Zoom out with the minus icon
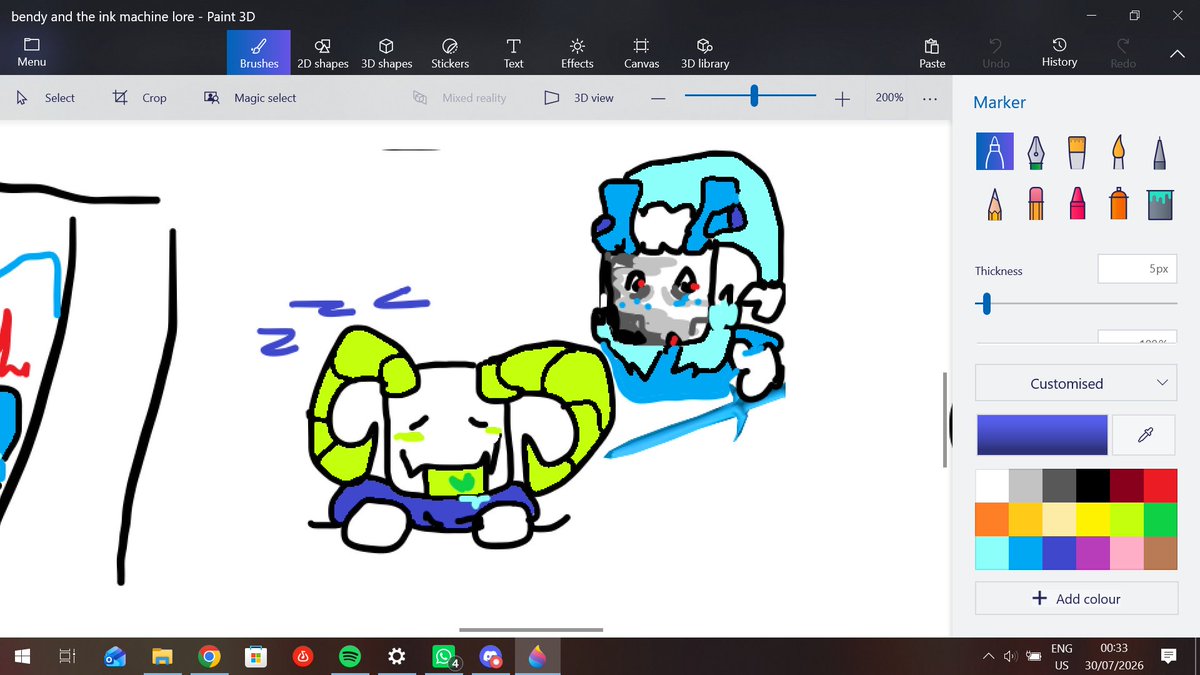Image resolution: width=1200 pixels, height=675 pixels. coord(658,98)
